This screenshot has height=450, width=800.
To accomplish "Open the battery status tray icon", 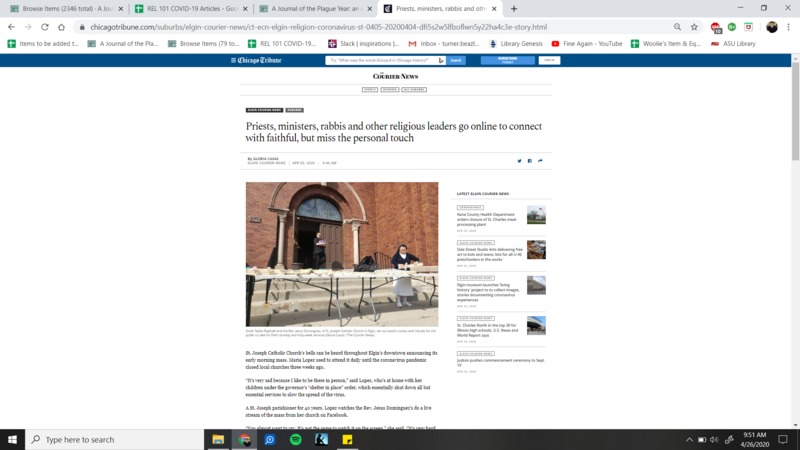I will coord(702,439).
